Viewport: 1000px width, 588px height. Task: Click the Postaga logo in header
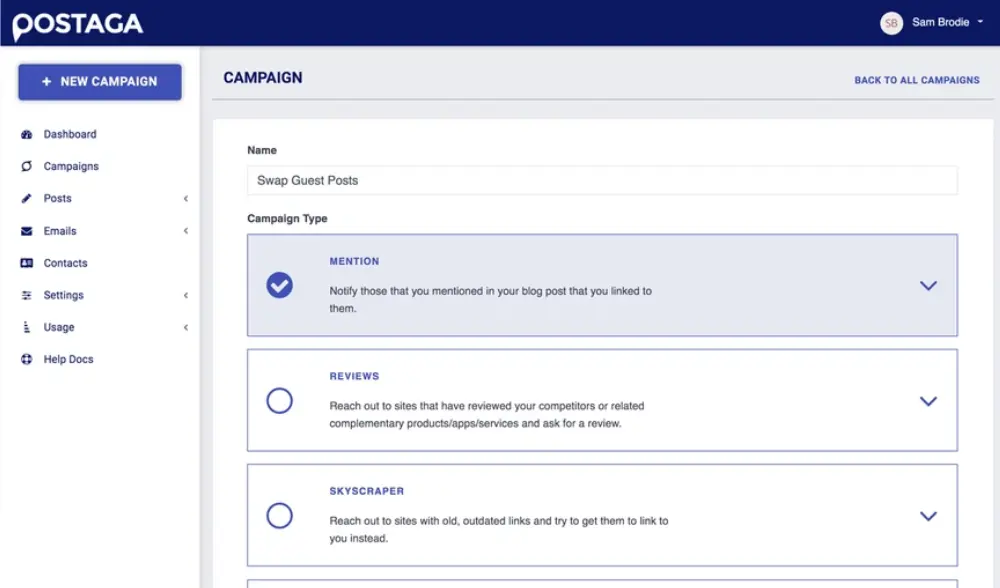(x=78, y=25)
